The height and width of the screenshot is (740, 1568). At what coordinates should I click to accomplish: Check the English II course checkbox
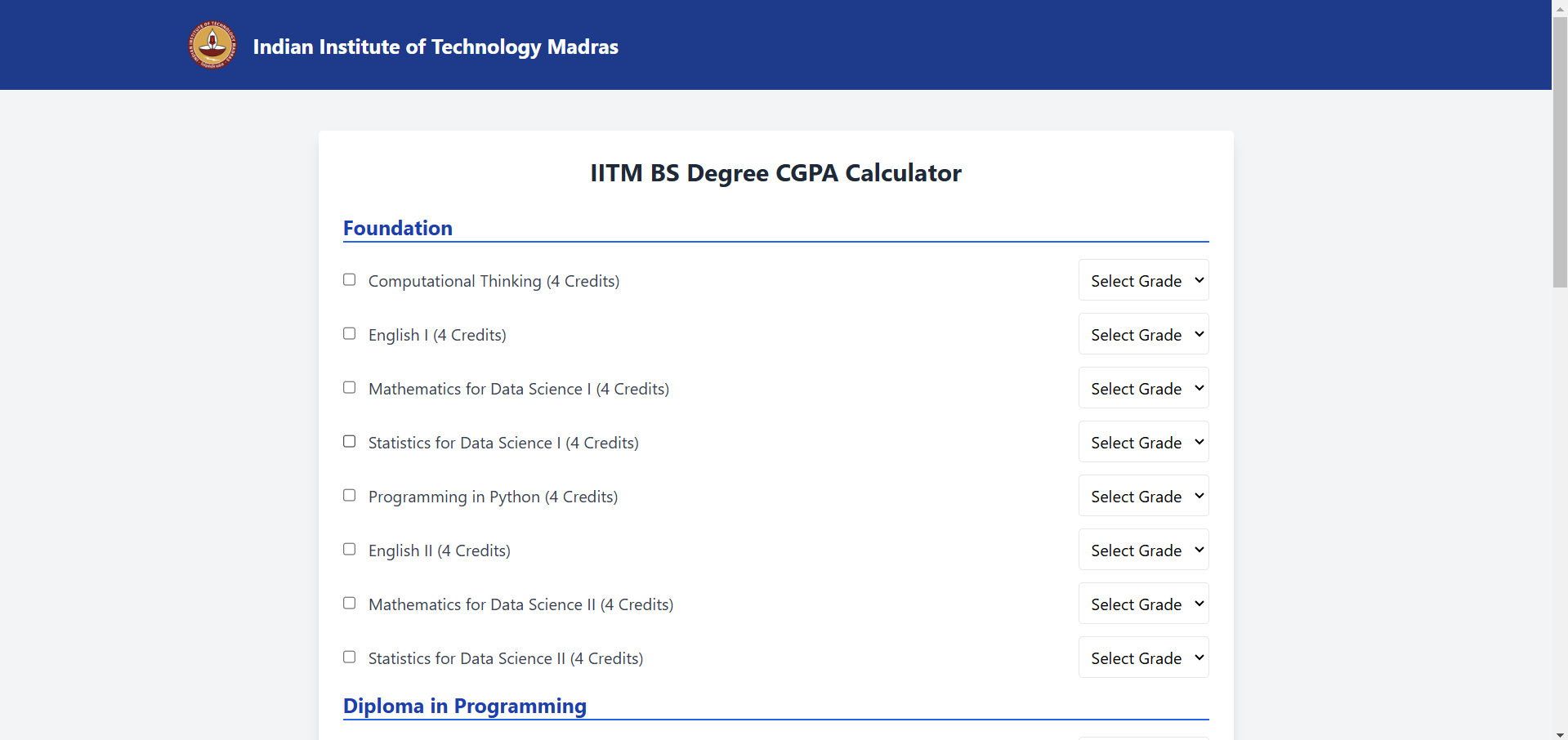click(x=350, y=550)
